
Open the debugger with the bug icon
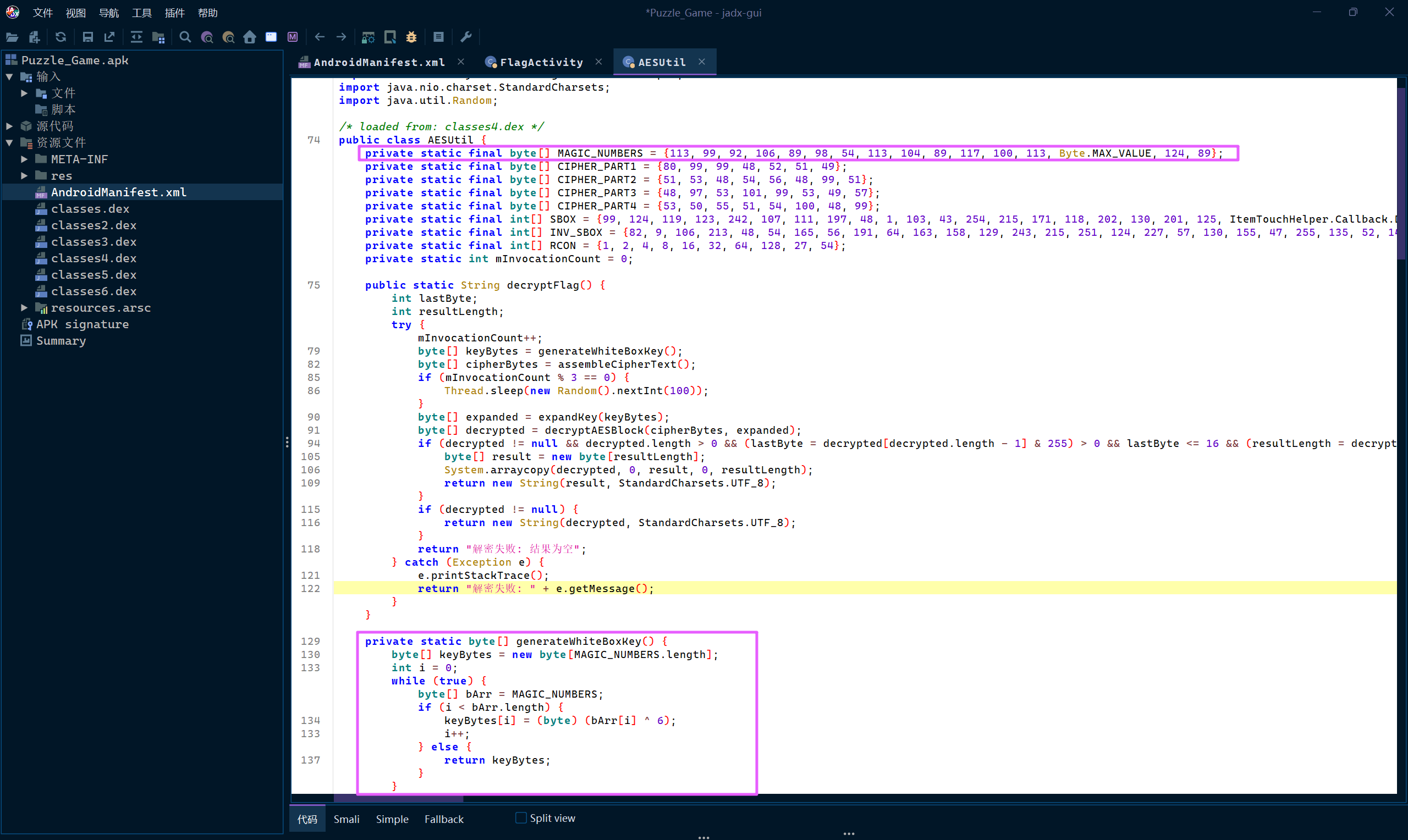coord(411,37)
